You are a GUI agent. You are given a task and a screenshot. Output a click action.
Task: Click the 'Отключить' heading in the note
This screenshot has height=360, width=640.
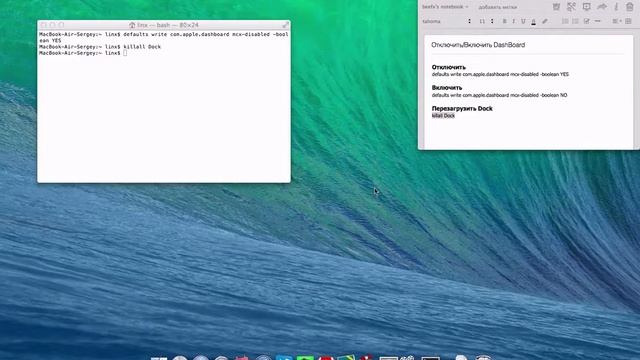click(449, 67)
